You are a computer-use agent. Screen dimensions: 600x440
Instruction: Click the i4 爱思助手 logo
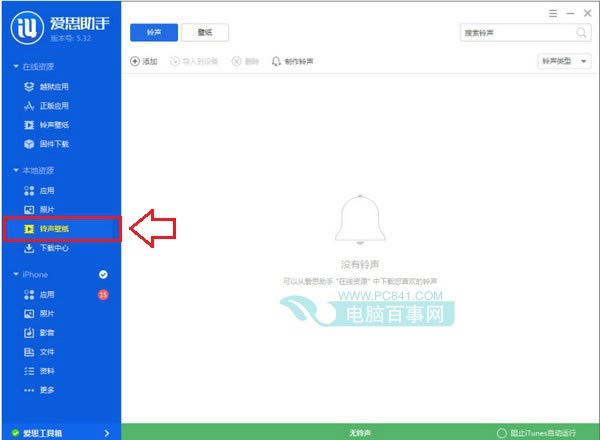pyautogui.click(x=27, y=28)
